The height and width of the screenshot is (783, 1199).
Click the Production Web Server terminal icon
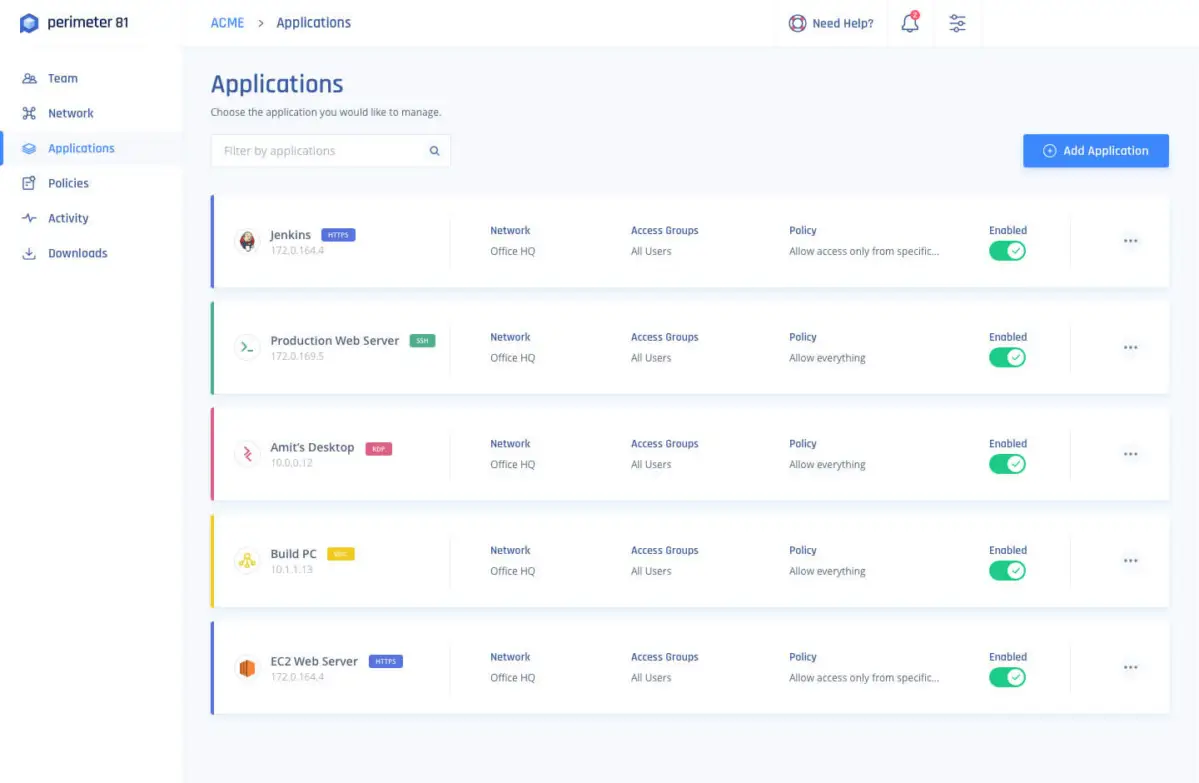246,347
